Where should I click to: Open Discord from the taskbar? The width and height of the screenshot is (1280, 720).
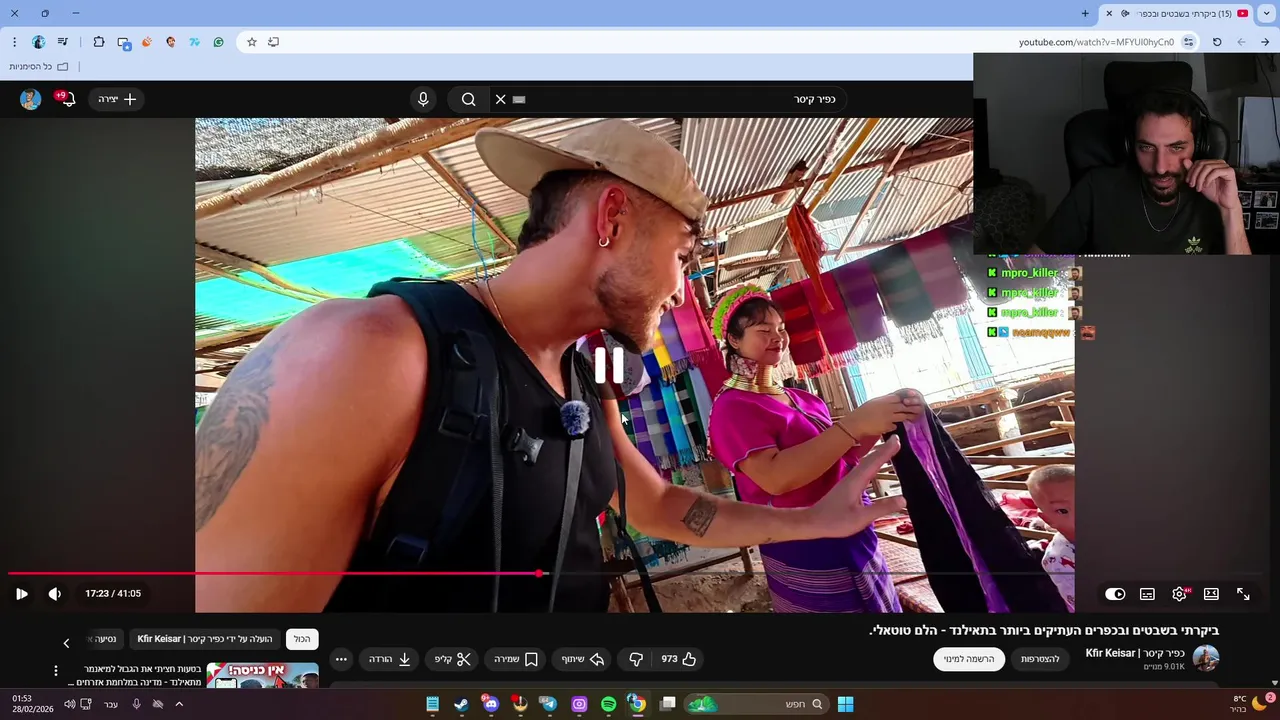point(490,704)
